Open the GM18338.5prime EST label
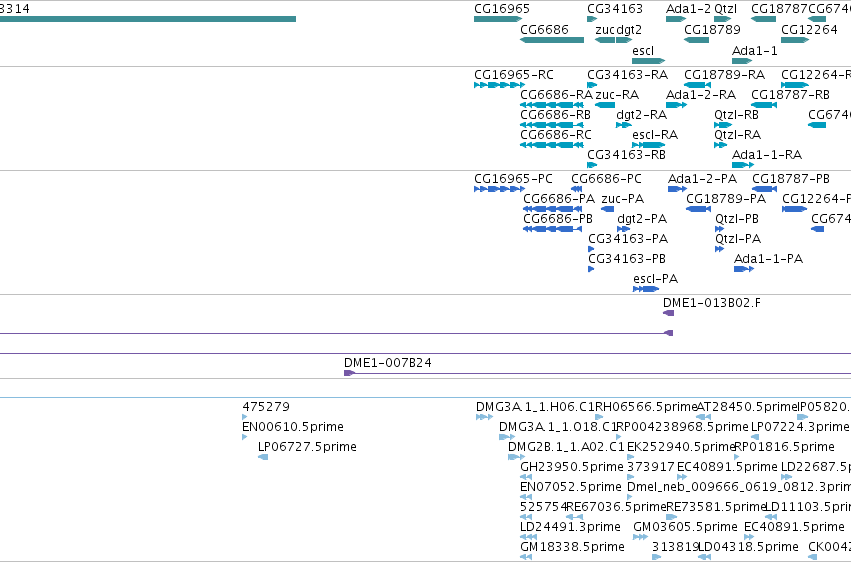The width and height of the screenshot is (851, 562). (x=573, y=547)
